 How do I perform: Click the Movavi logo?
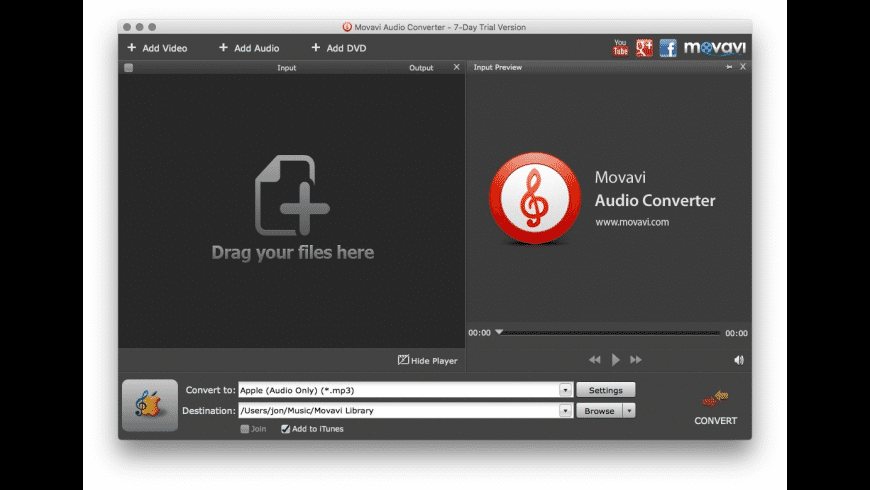point(715,48)
